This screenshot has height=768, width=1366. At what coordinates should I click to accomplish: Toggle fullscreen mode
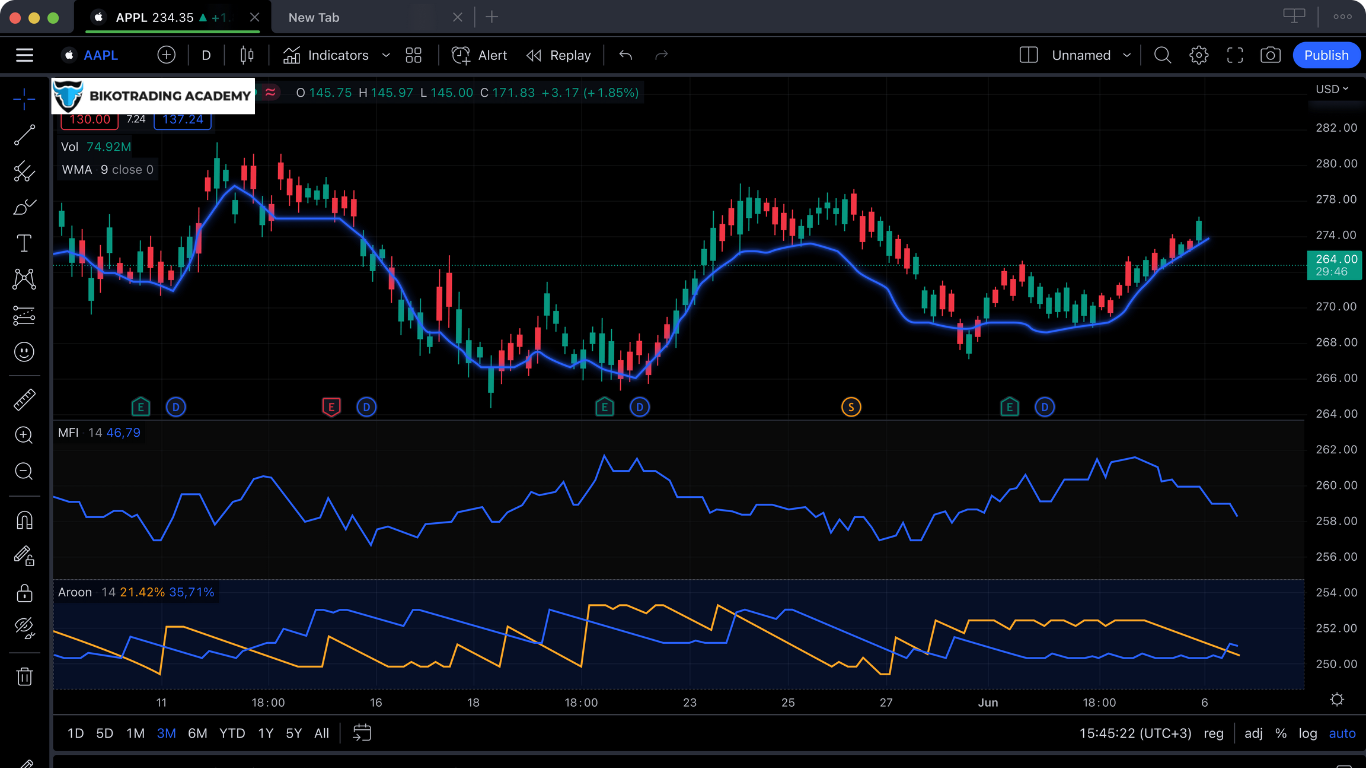[x=1235, y=55]
